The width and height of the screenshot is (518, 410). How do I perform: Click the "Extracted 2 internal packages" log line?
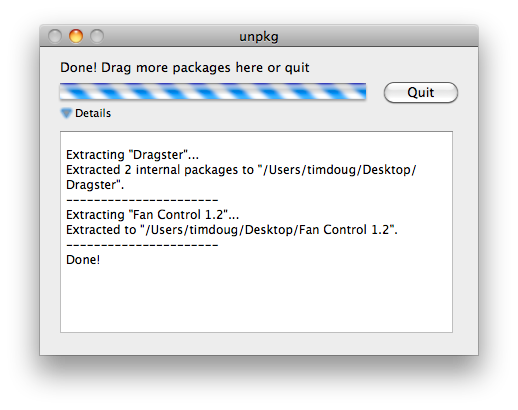241,170
